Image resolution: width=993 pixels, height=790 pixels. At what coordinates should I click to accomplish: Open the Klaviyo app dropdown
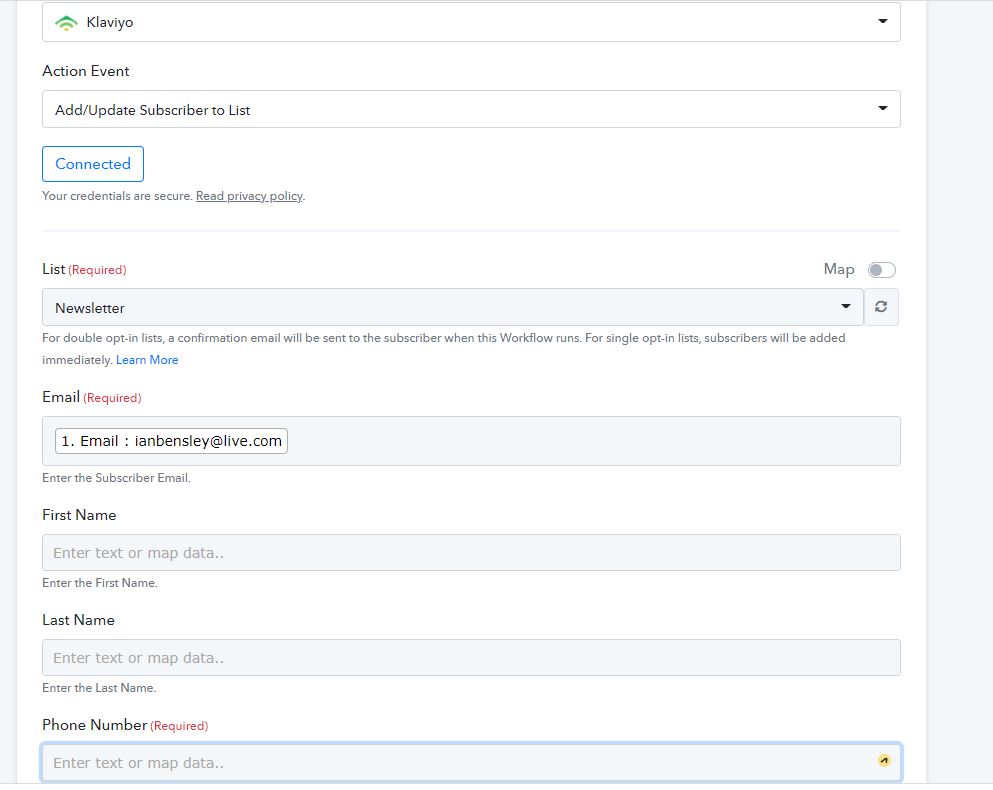click(471, 22)
